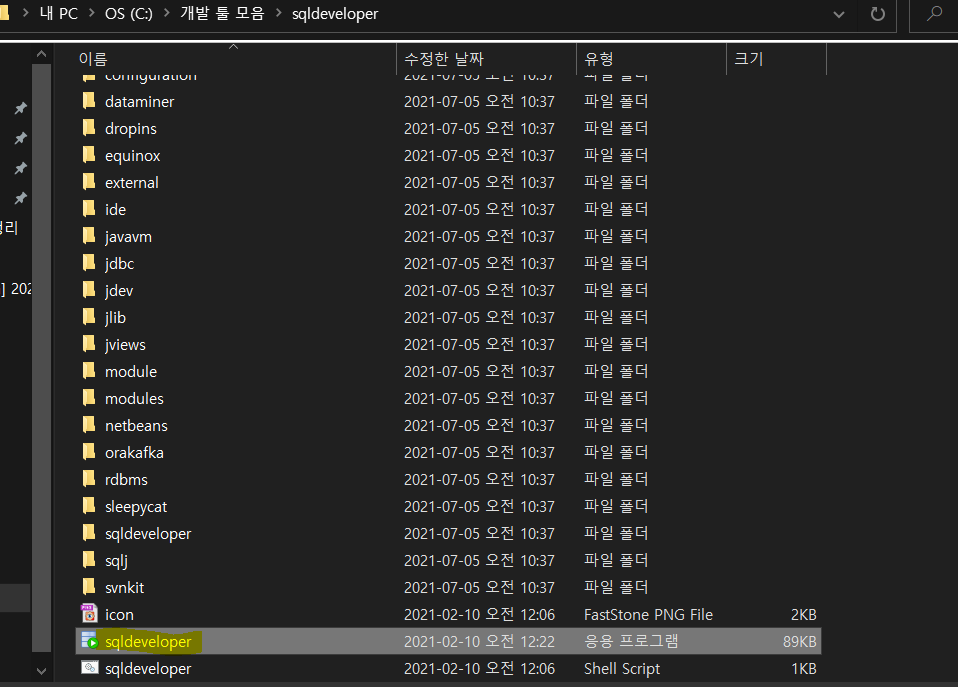Click the equinox folder icon

click(x=89, y=155)
